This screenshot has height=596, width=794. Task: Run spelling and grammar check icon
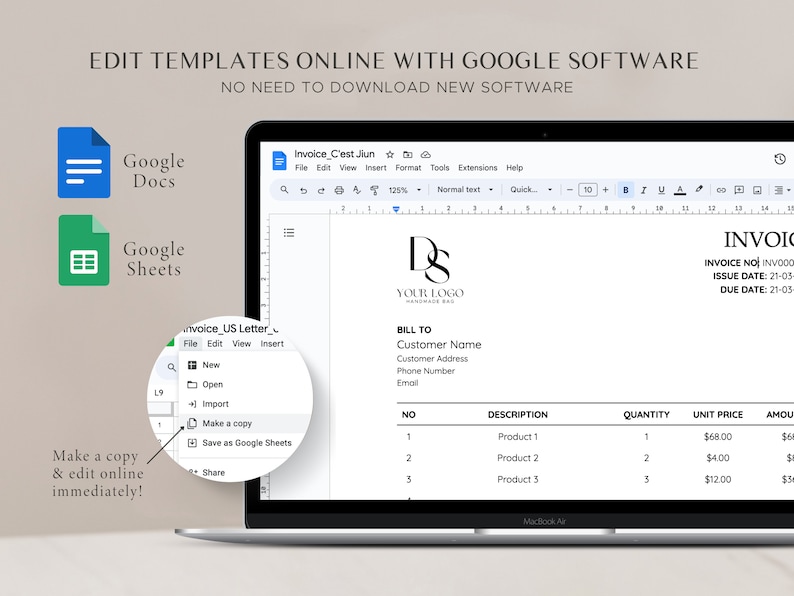coord(356,190)
